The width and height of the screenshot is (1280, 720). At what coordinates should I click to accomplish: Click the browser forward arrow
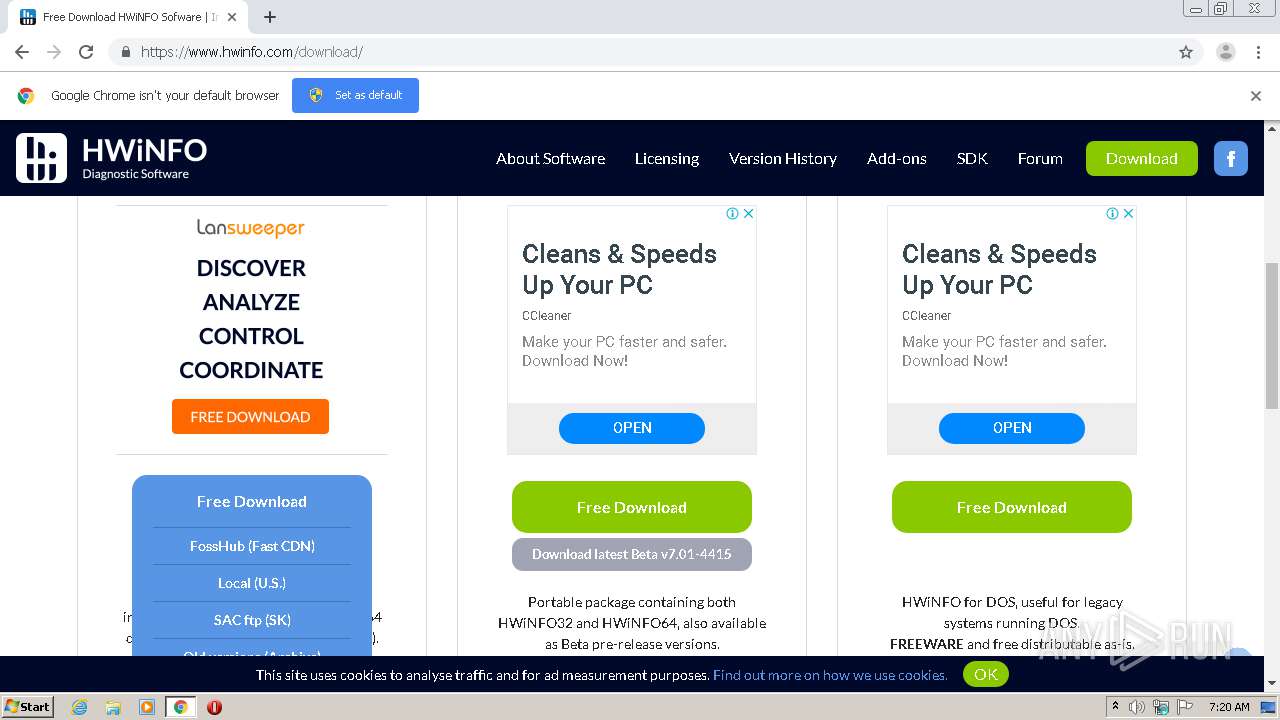coord(54,52)
